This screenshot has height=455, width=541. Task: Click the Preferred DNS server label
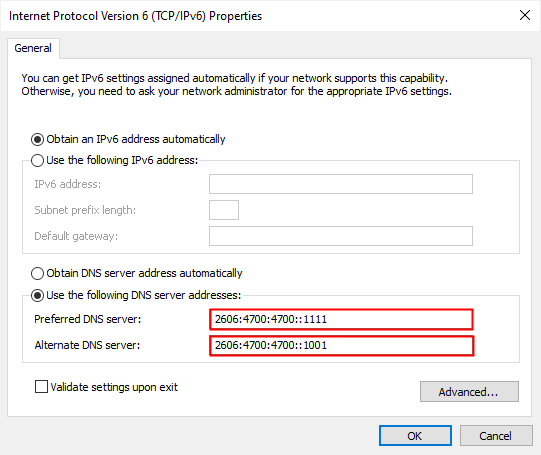pyautogui.click(x=88, y=319)
